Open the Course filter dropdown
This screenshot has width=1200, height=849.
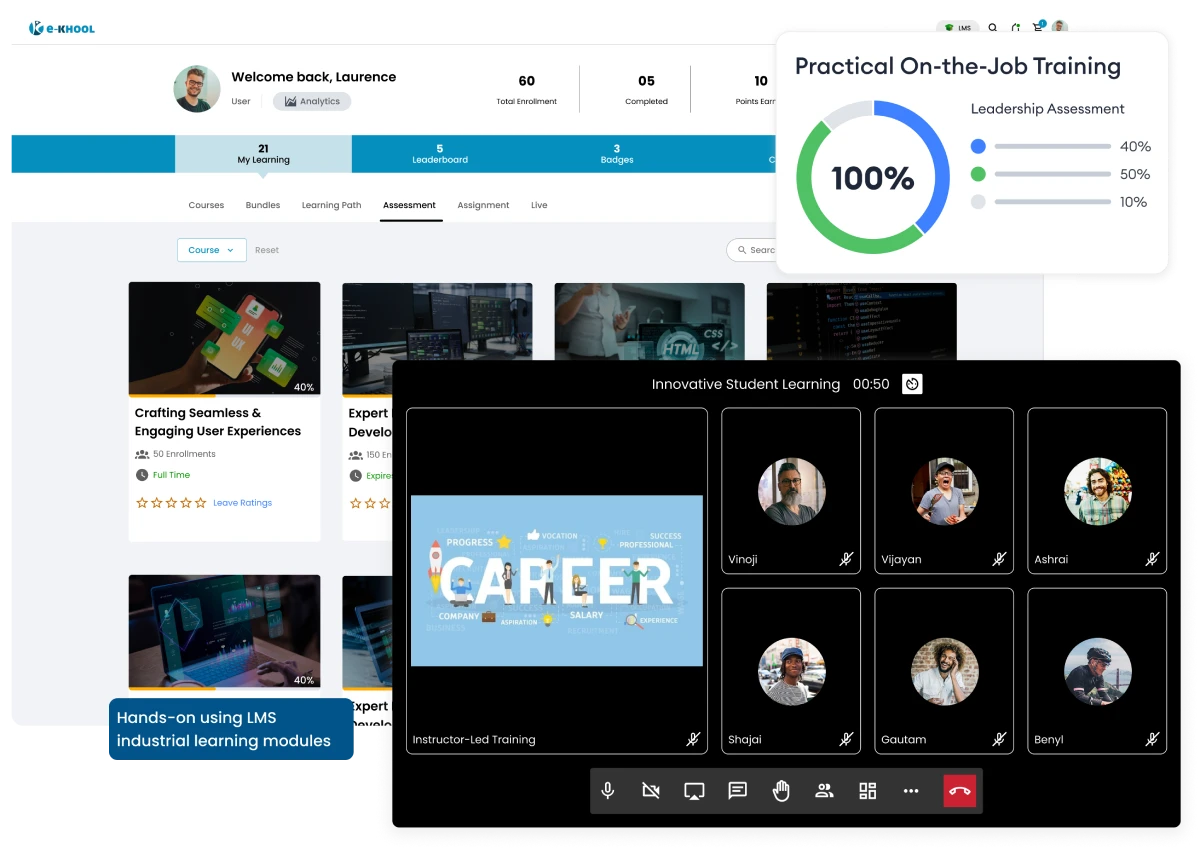(x=211, y=250)
